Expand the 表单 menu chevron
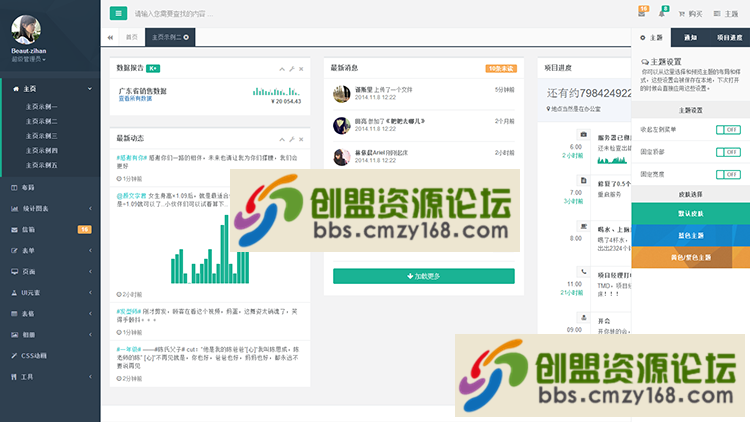This screenshot has width=750, height=422. (90, 251)
